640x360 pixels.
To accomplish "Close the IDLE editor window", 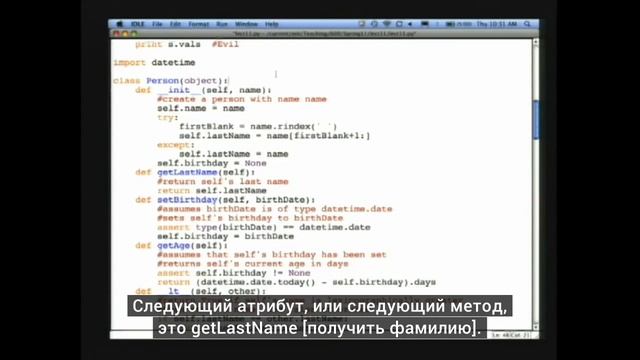I will (x=117, y=34).
